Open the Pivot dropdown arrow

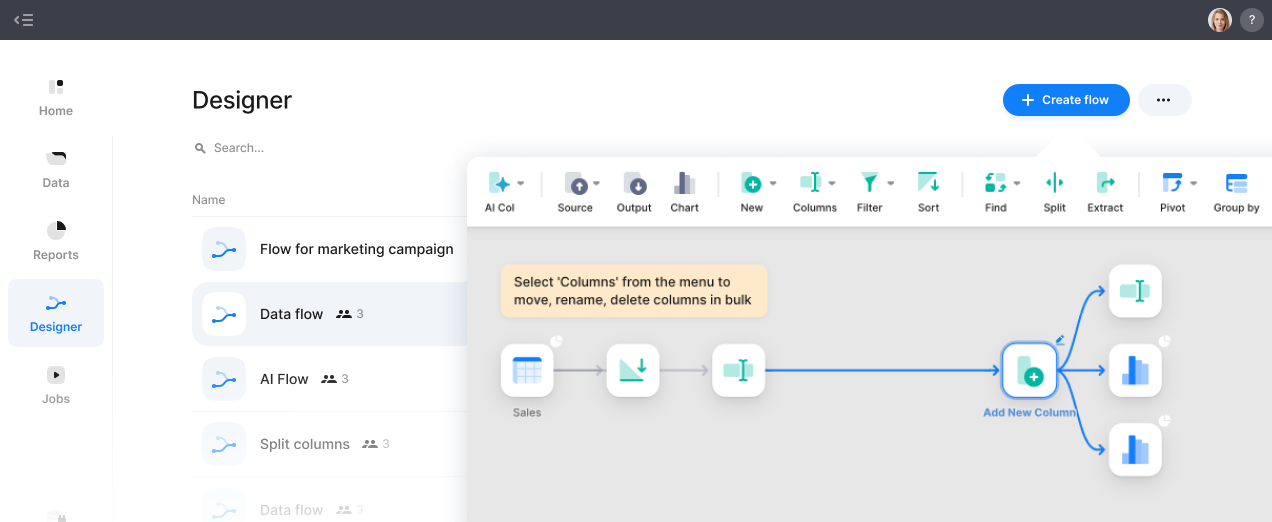[1193, 184]
